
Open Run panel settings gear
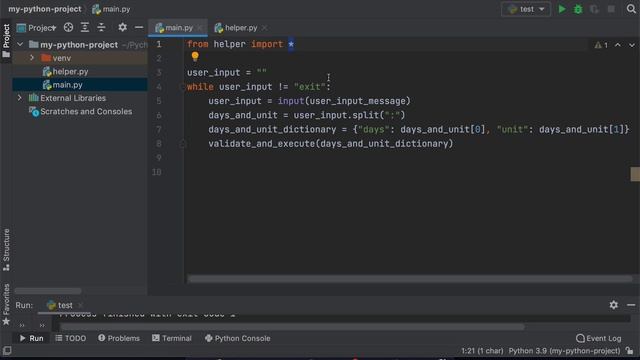click(613, 305)
